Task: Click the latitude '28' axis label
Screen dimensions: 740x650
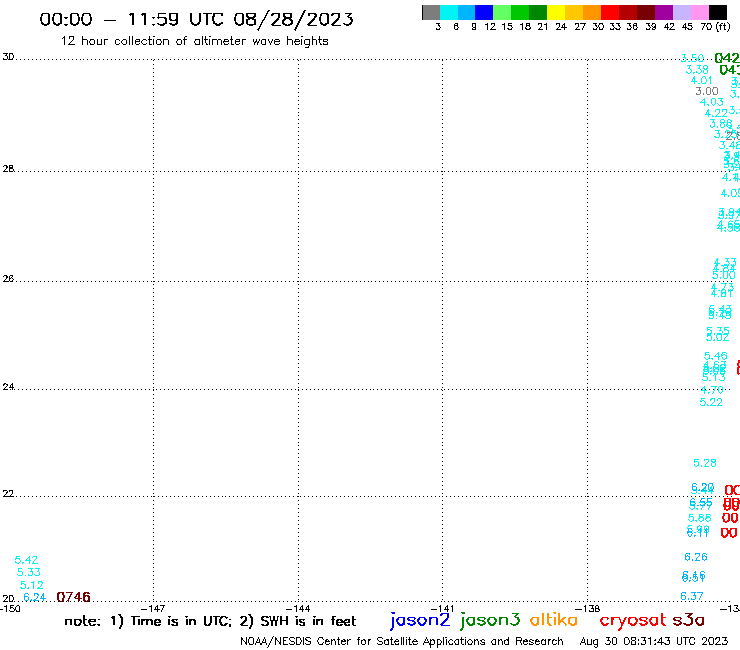Action: pos(8,169)
